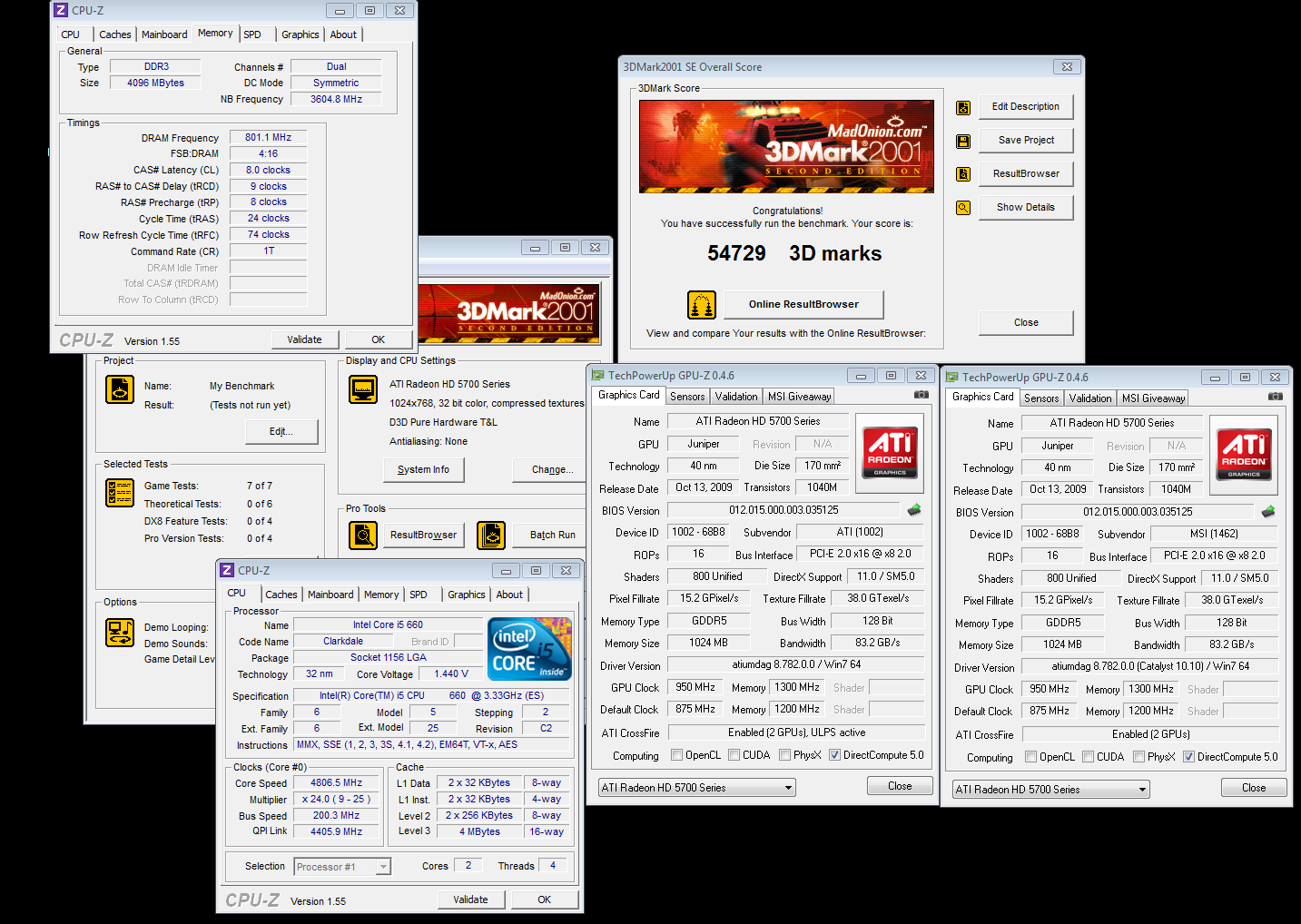Click the Online ResultBrowser yellow icon

(x=702, y=305)
